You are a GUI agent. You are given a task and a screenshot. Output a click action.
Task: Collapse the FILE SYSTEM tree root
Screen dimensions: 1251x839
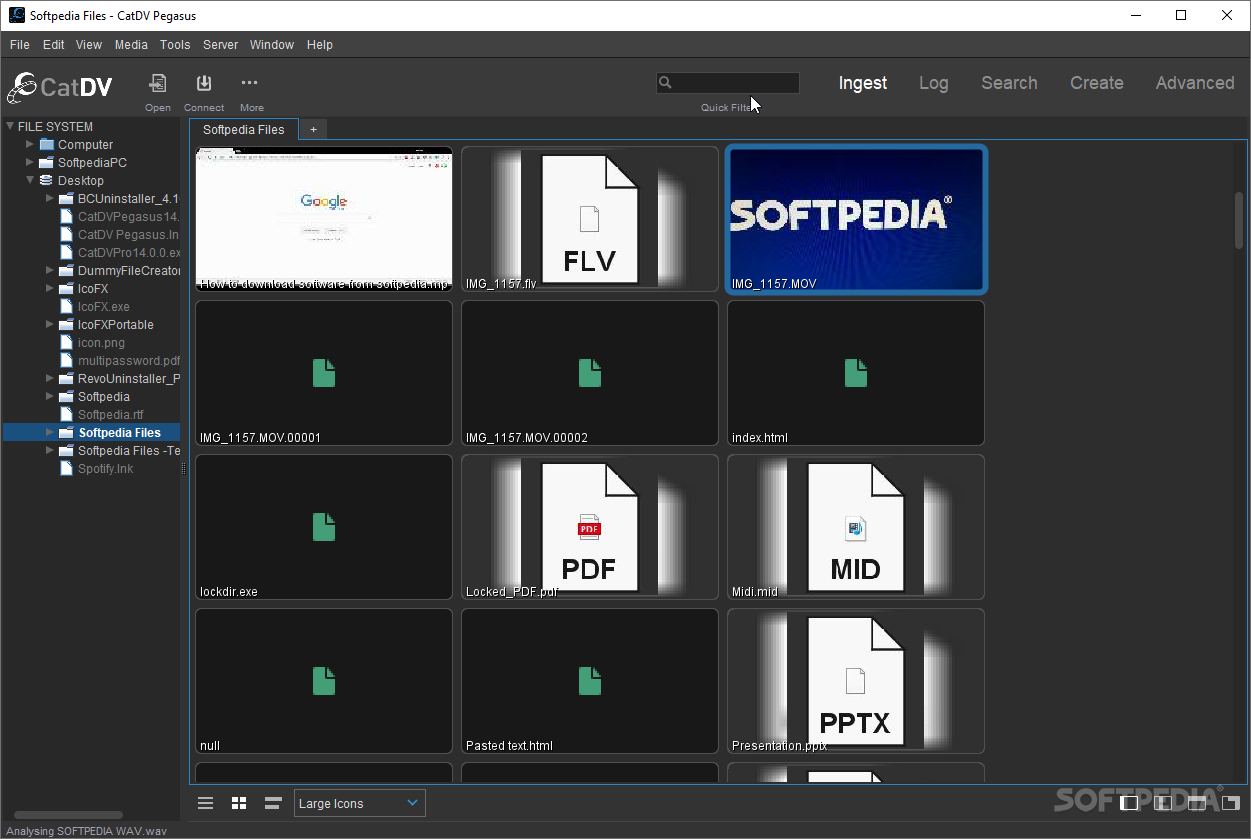tap(10, 126)
